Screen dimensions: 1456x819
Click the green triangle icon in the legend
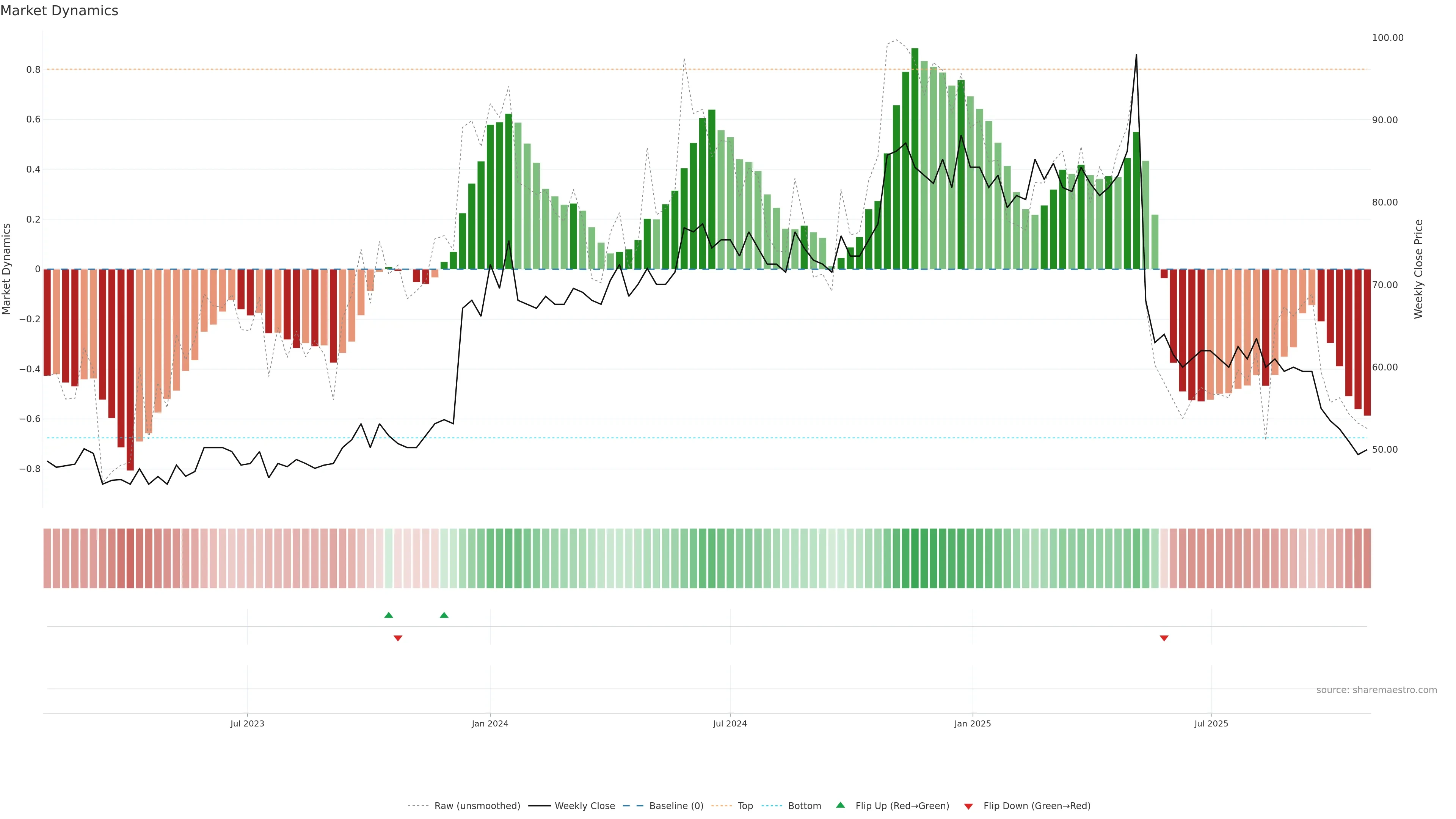coord(841,805)
